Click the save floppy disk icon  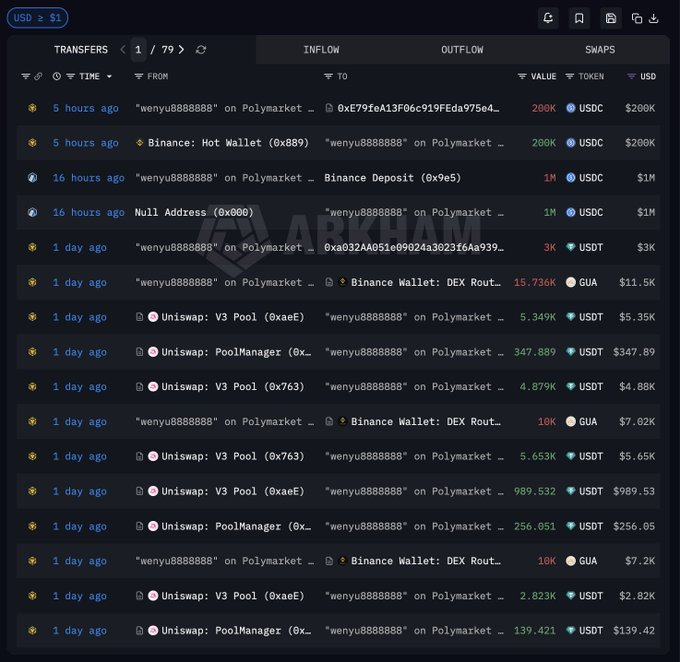(x=611, y=18)
